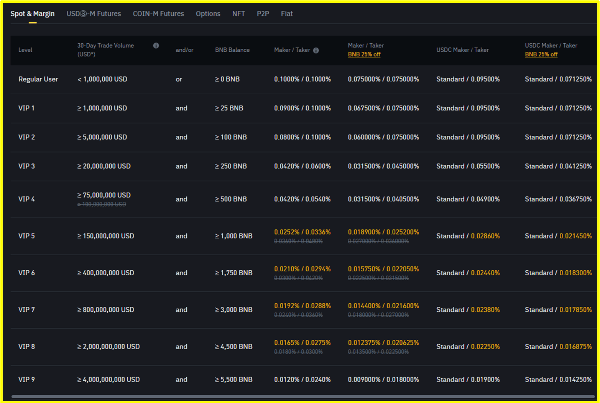Open BNB 25% off link under USDC Maker / Taker
Screen dimensions: 600x403
click(541, 54)
